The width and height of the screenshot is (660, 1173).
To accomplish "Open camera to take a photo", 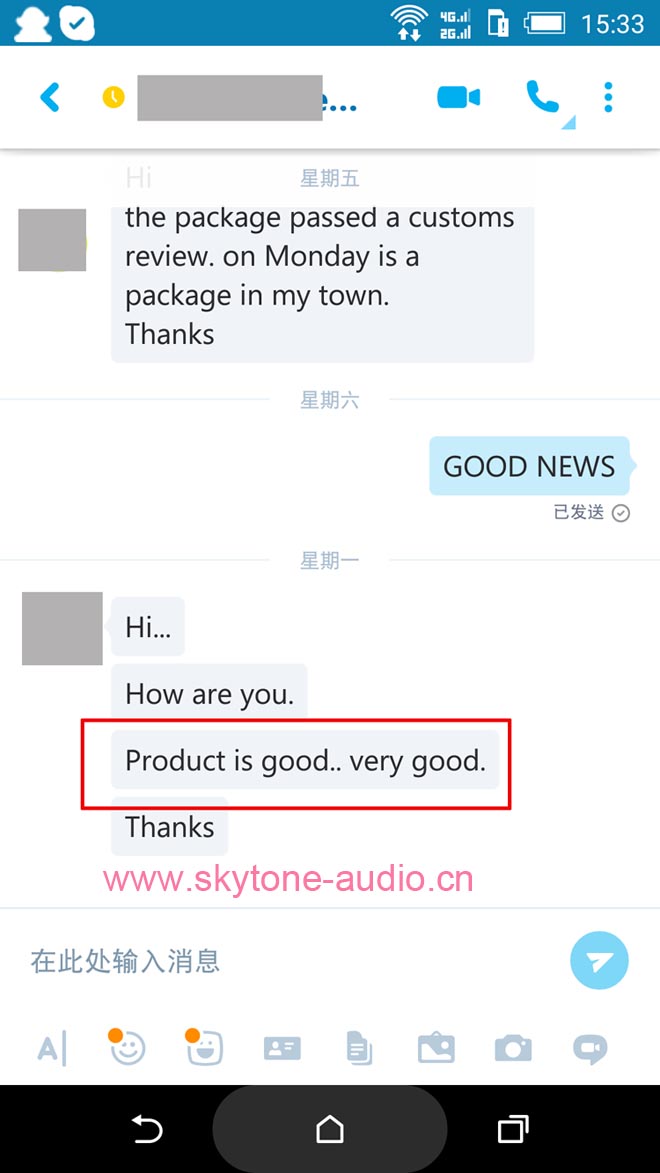I will pos(513,1048).
